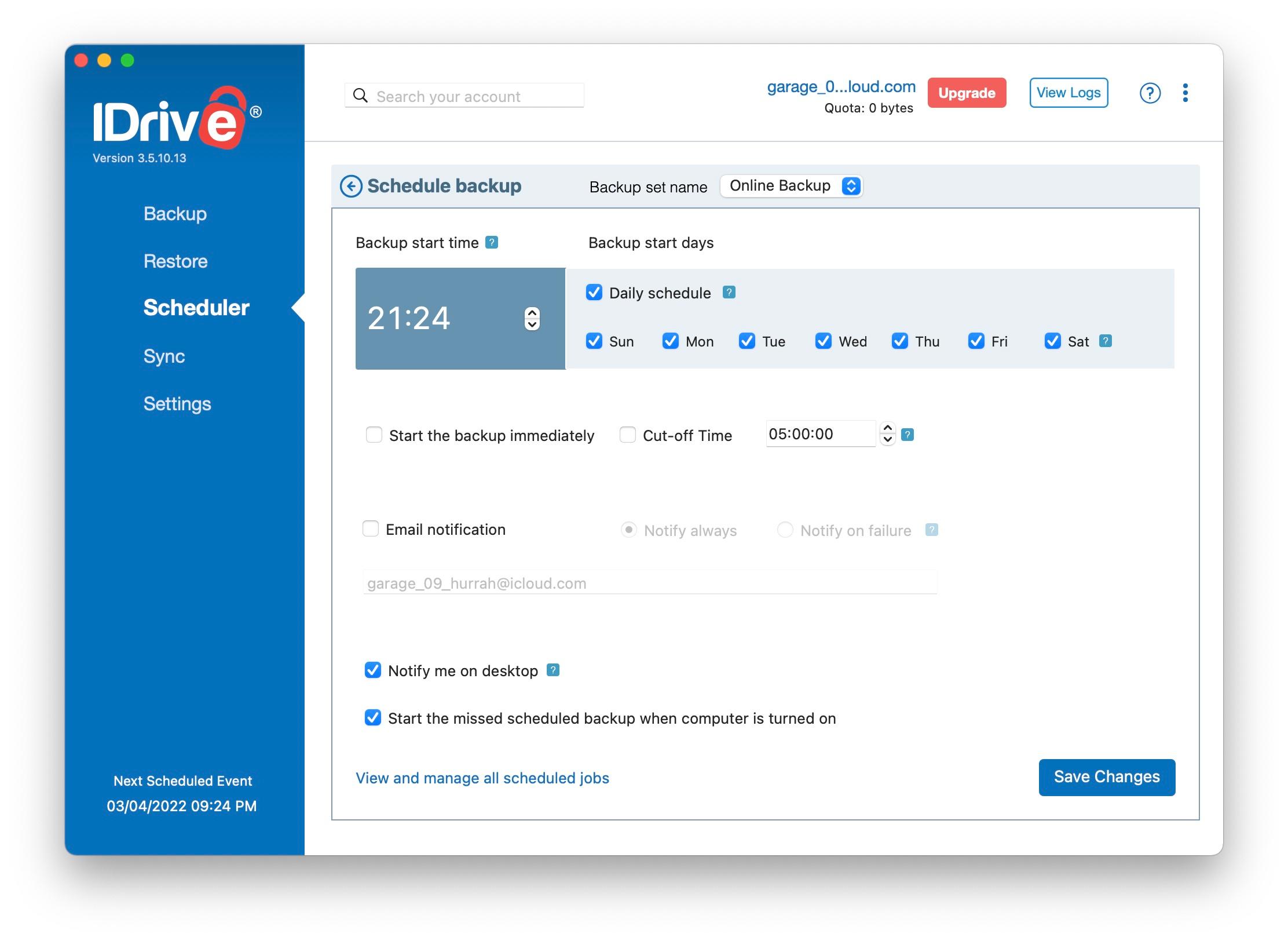Click the View Logs button
This screenshot has height=941, width=1288.
click(1069, 93)
